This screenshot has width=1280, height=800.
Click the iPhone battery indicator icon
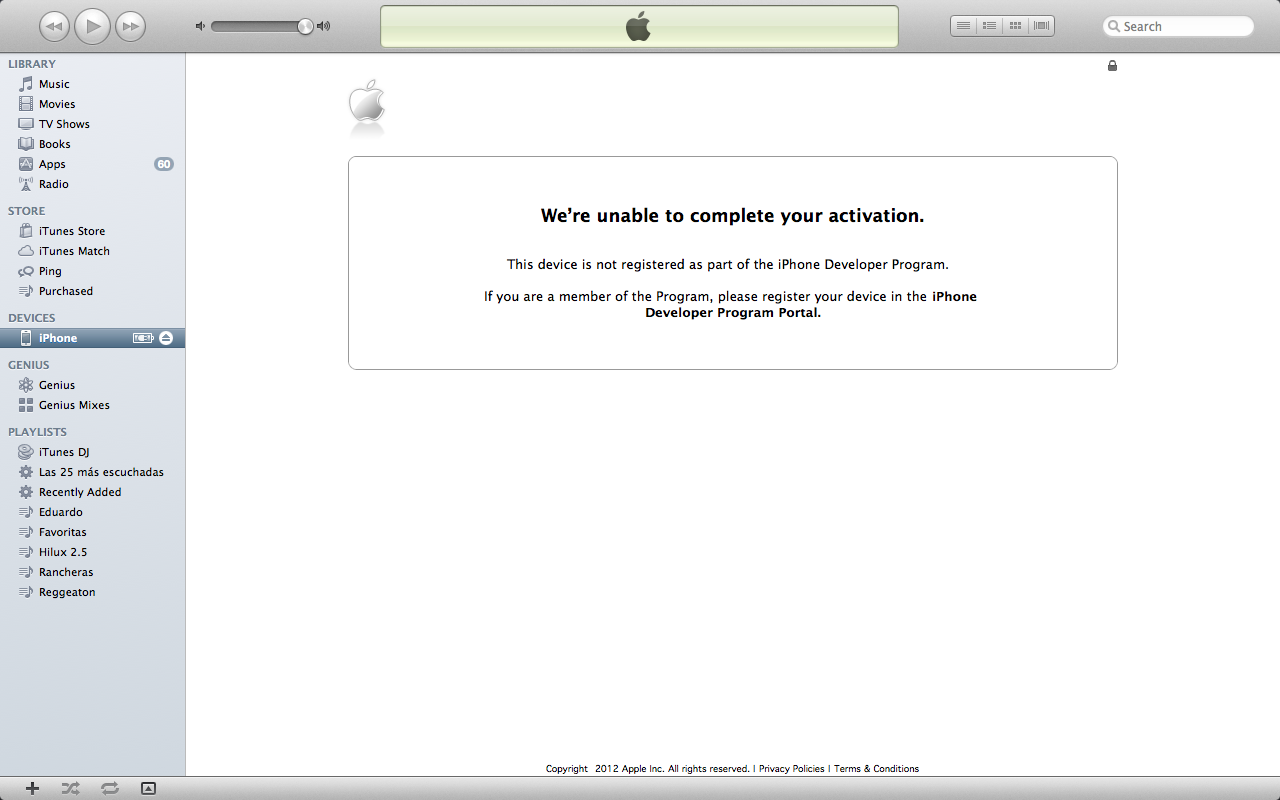tap(144, 338)
